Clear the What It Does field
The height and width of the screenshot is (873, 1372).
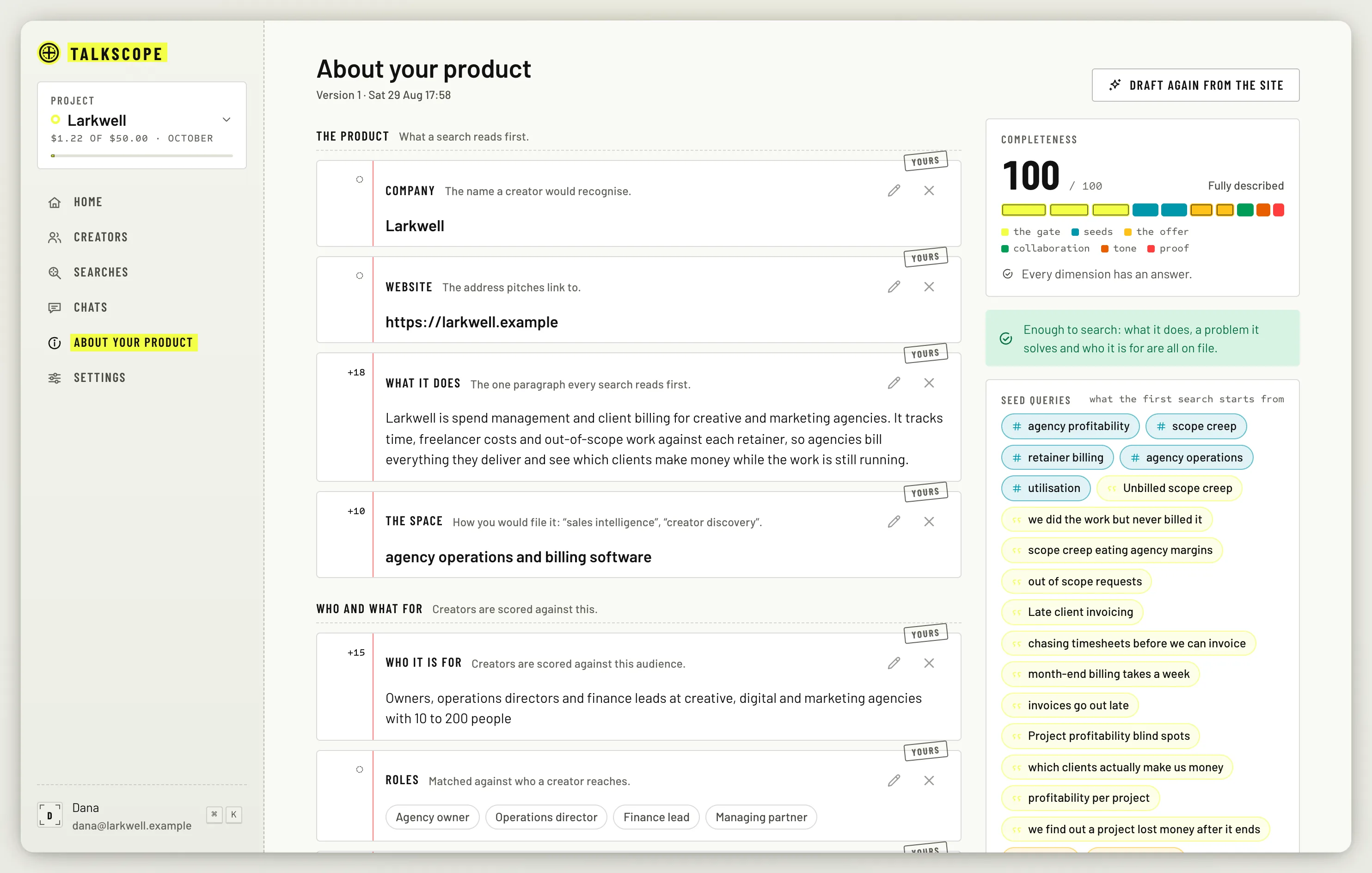click(929, 383)
